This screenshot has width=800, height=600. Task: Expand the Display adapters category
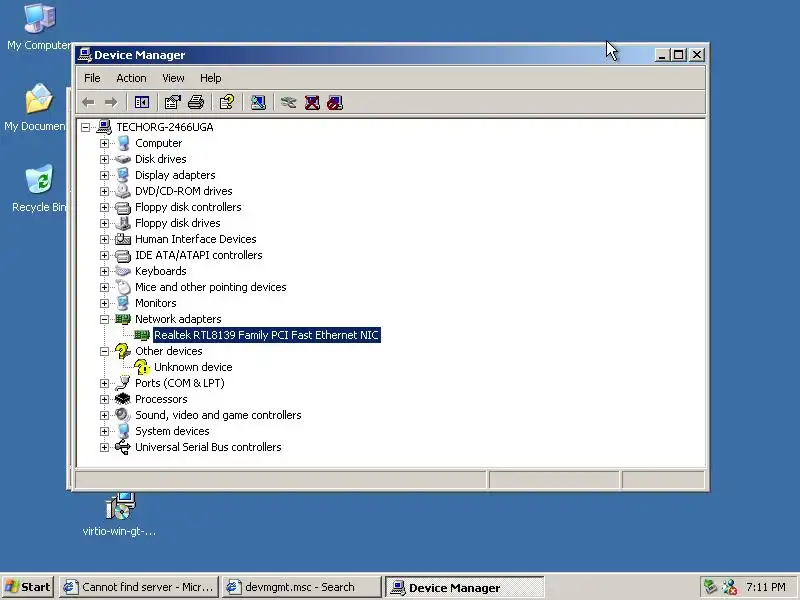pos(105,175)
